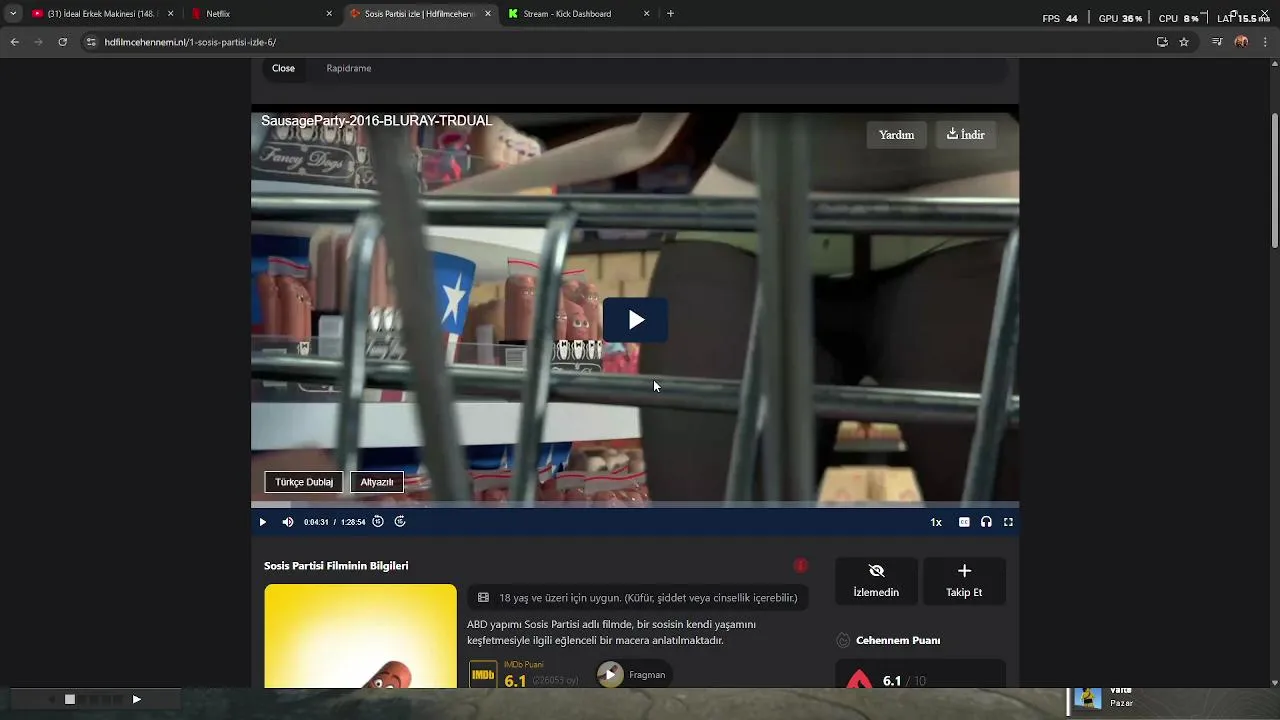Viewport: 1280px width, 720px height.
Task: Expand the tab search dropdown arrow
Action: [13, 14]
